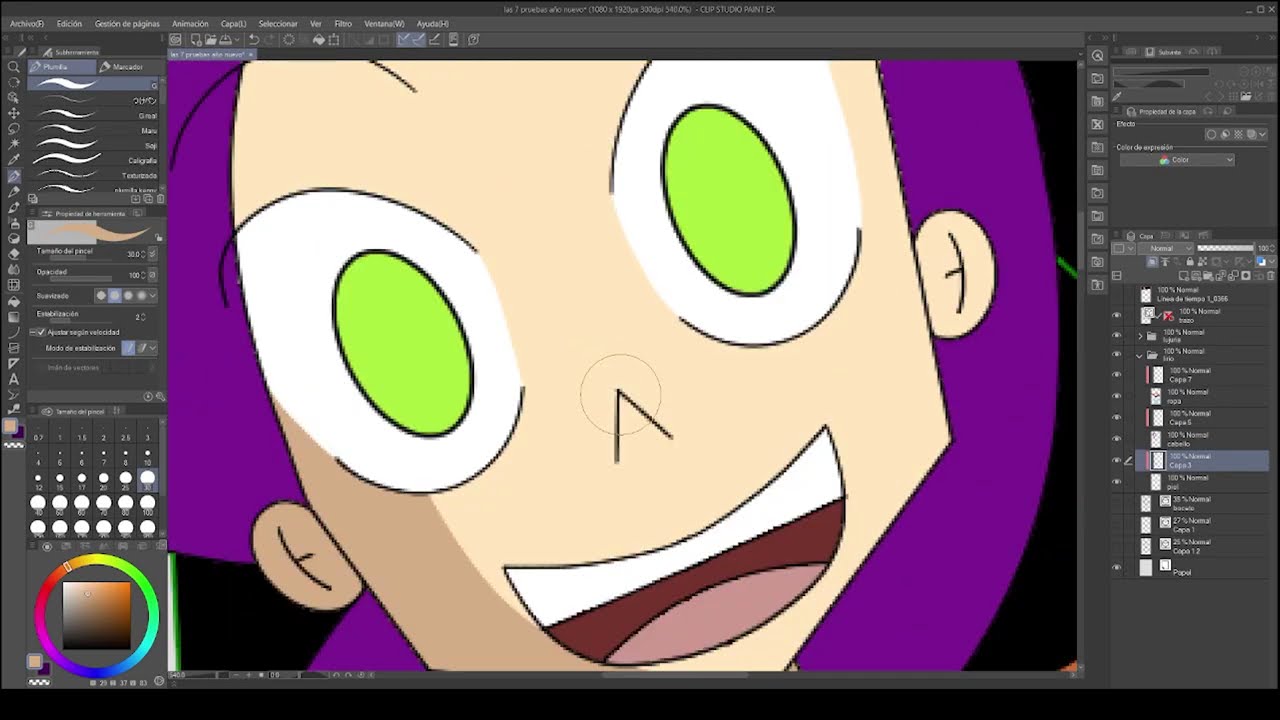Hide the 'lujuria' folder layer
The height and width of the screenshot is (720, 1280).
click(x=1117, y=336)
